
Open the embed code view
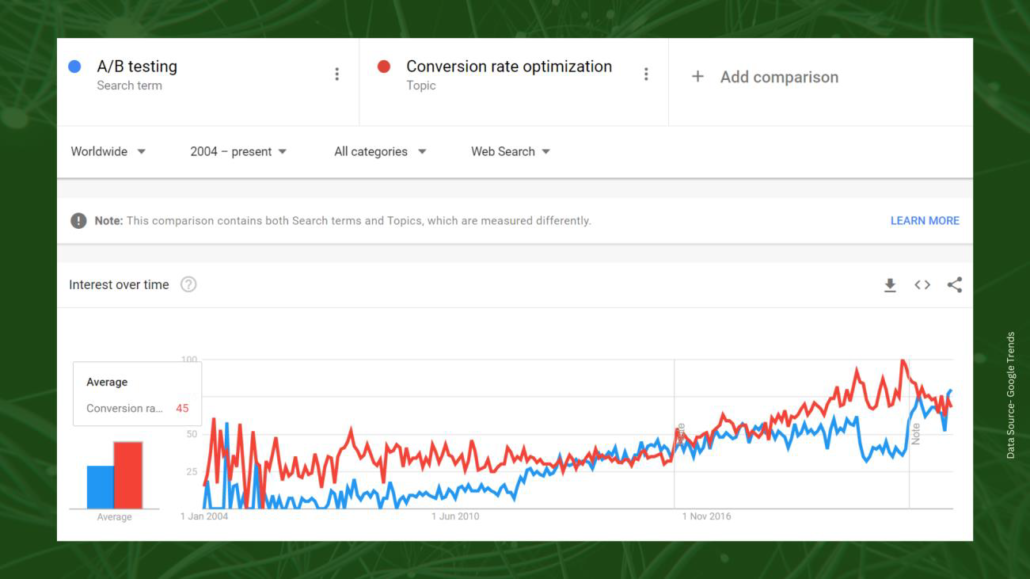click(x=922, y=285)
